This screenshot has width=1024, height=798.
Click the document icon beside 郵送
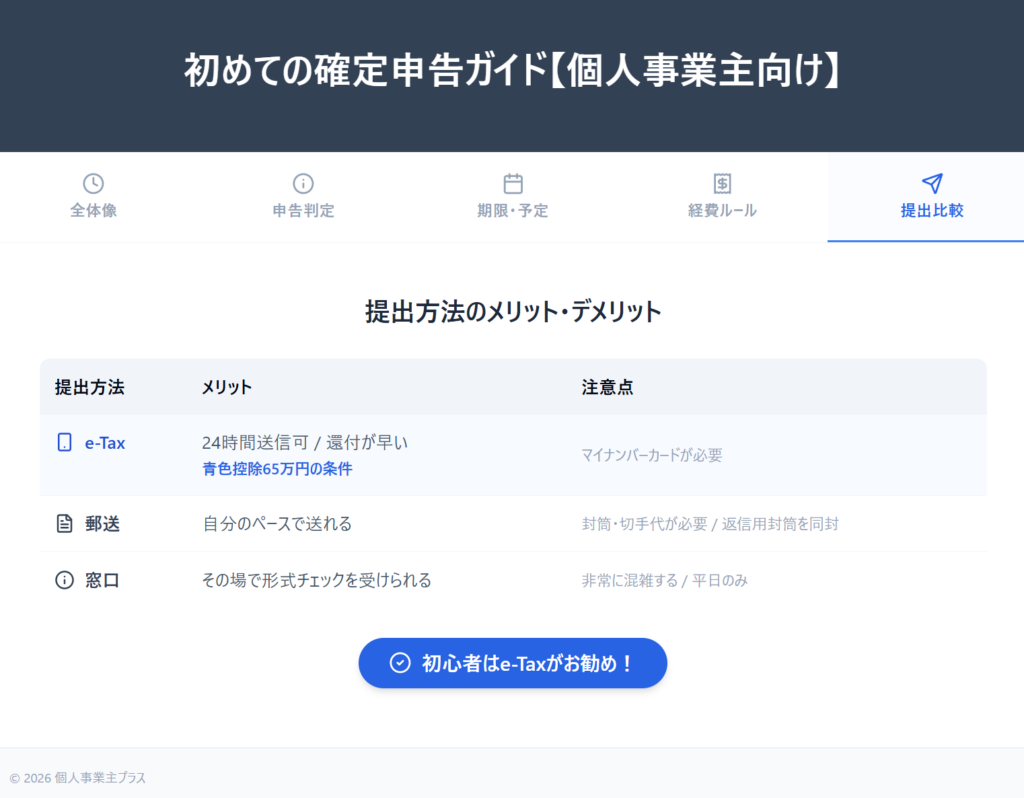pyautogui.click(x=62, y=523)
